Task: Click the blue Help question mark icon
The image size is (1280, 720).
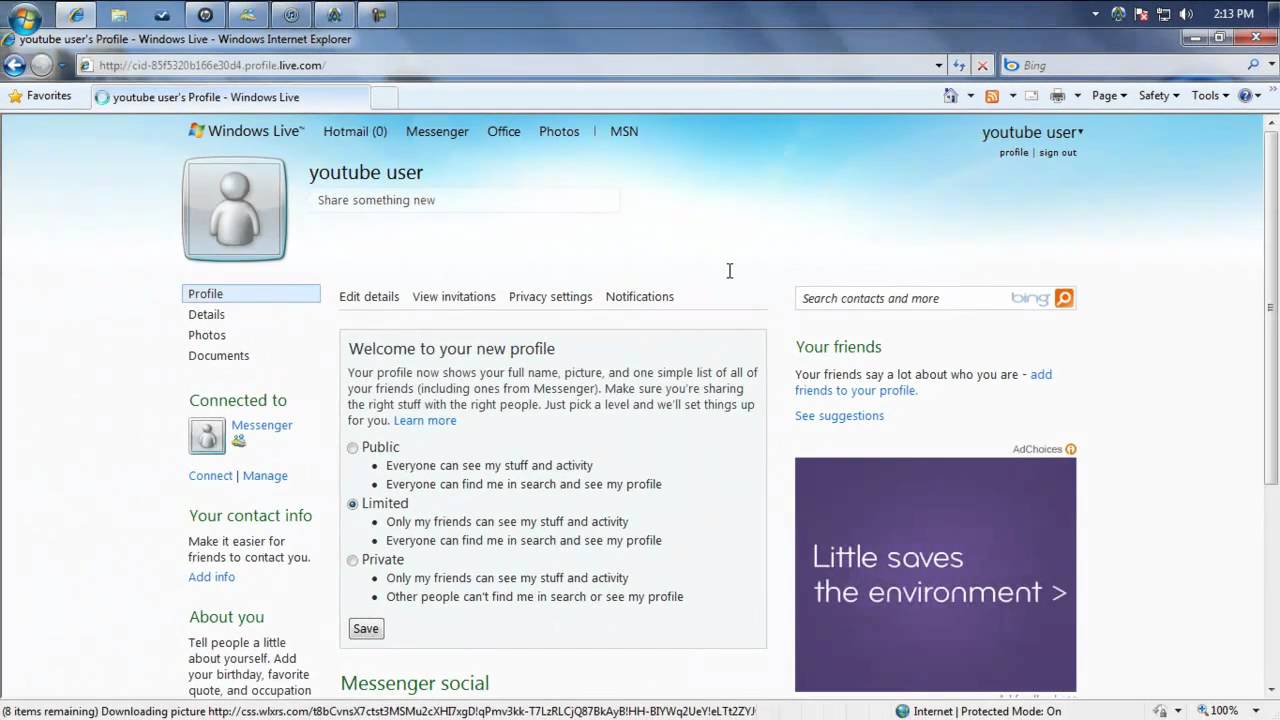Action: [1244, 96]
